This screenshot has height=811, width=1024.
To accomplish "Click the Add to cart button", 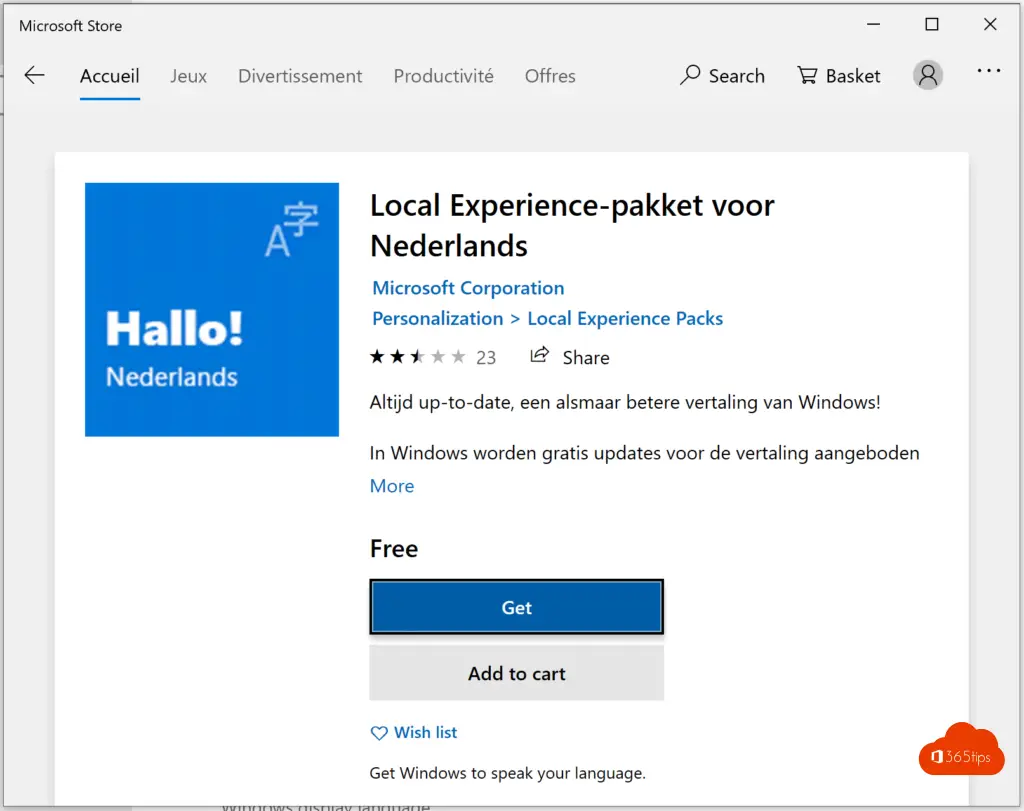I will [516, 673].
